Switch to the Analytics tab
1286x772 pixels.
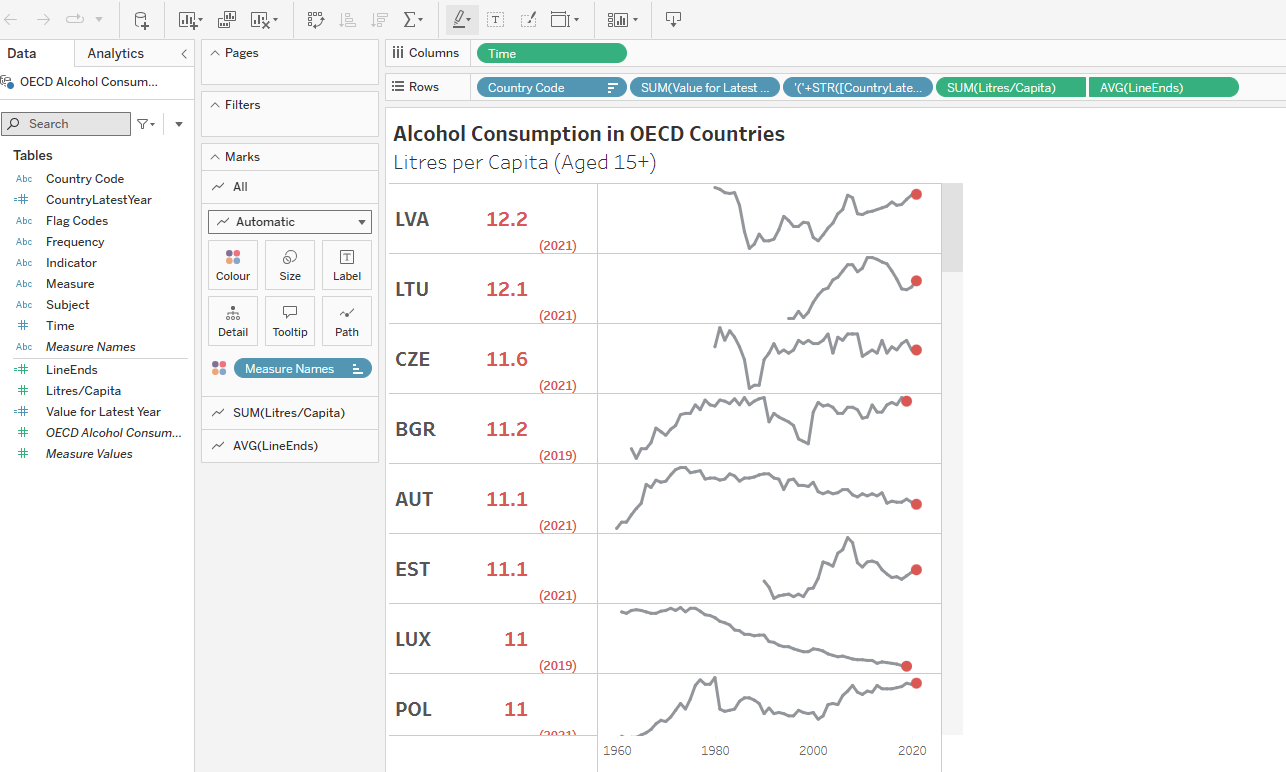tap(116, 53)
